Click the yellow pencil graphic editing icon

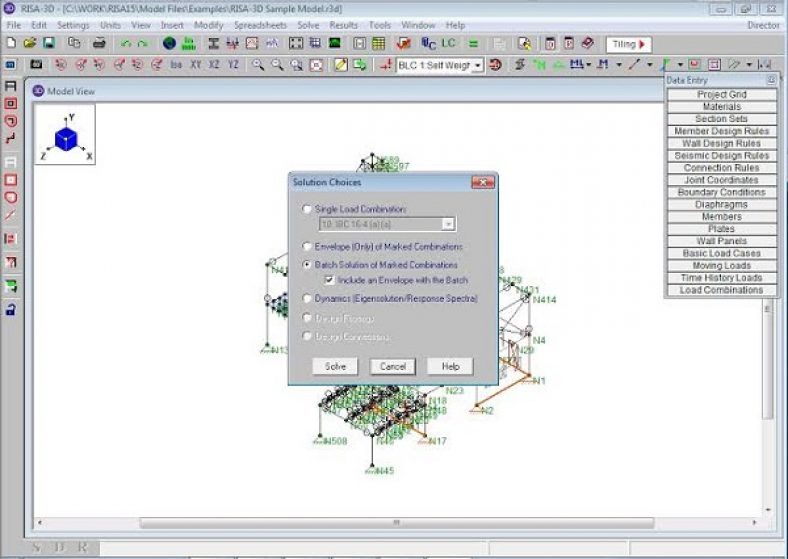[x=341, y=65]
